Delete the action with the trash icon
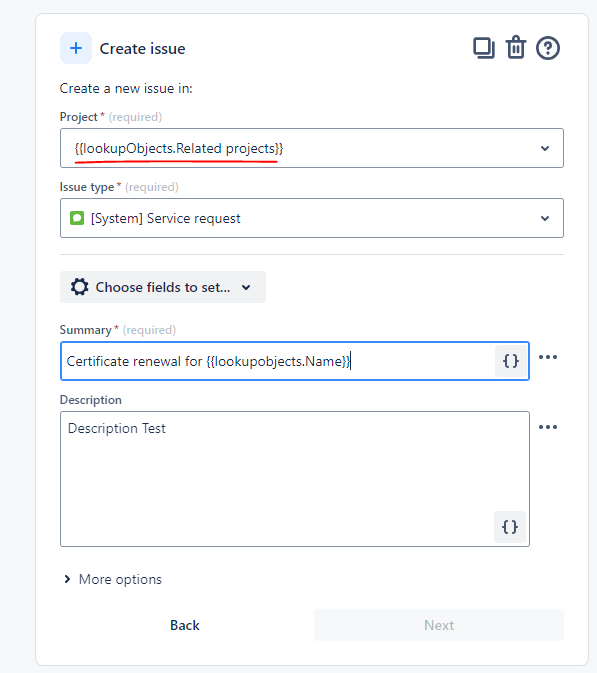This screenshot has width=597, height=673. [x=515, y=47]
